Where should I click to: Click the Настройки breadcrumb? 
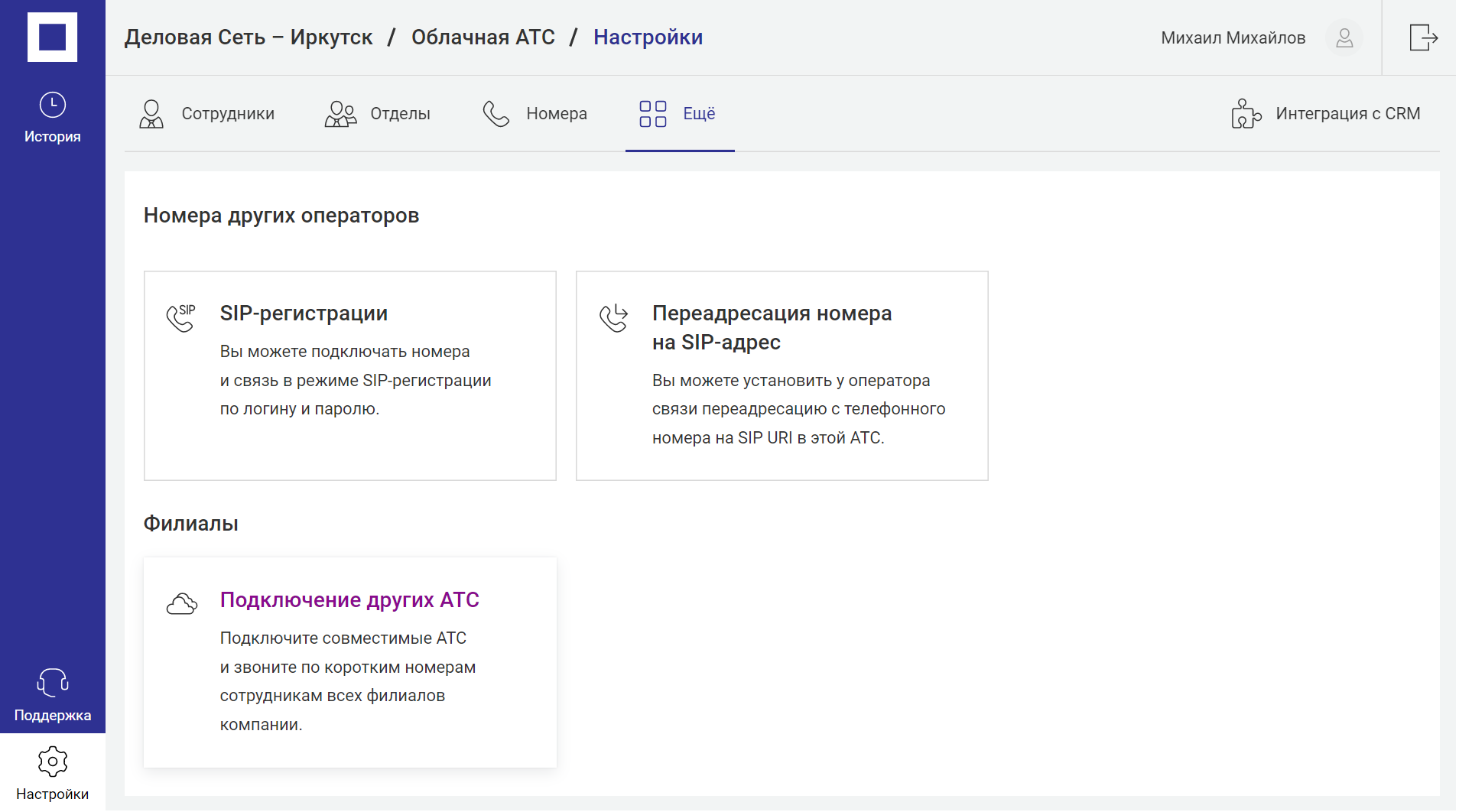click(x=648, y=37)
